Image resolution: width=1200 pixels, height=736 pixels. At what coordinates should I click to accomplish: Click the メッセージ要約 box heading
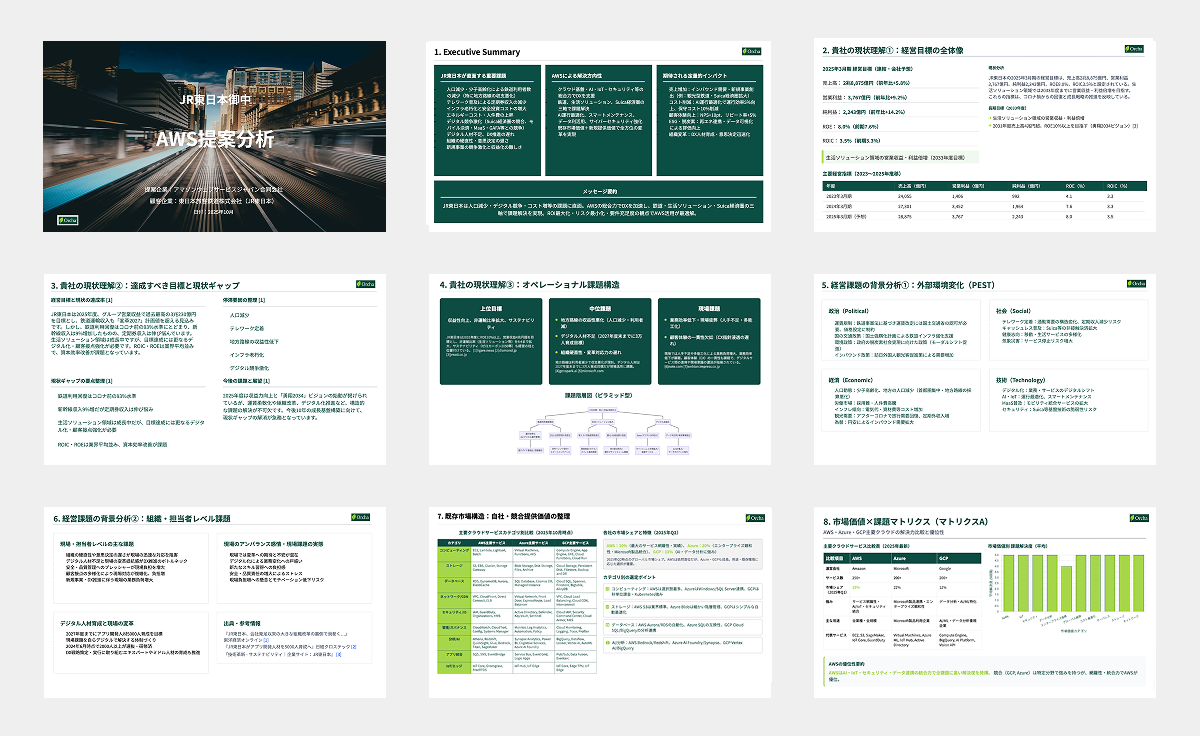600,191
